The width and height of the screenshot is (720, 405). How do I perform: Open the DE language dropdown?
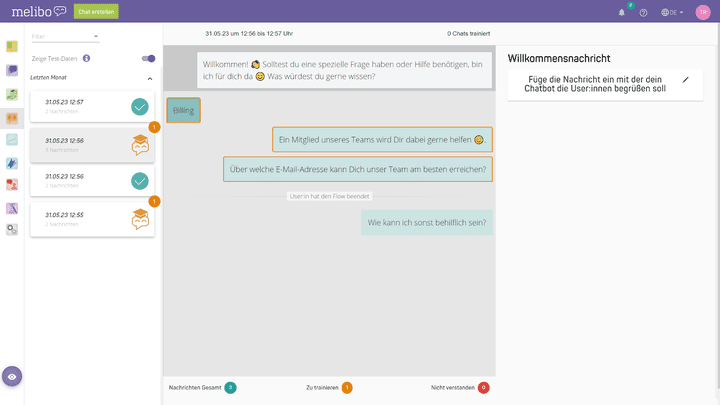673,12
